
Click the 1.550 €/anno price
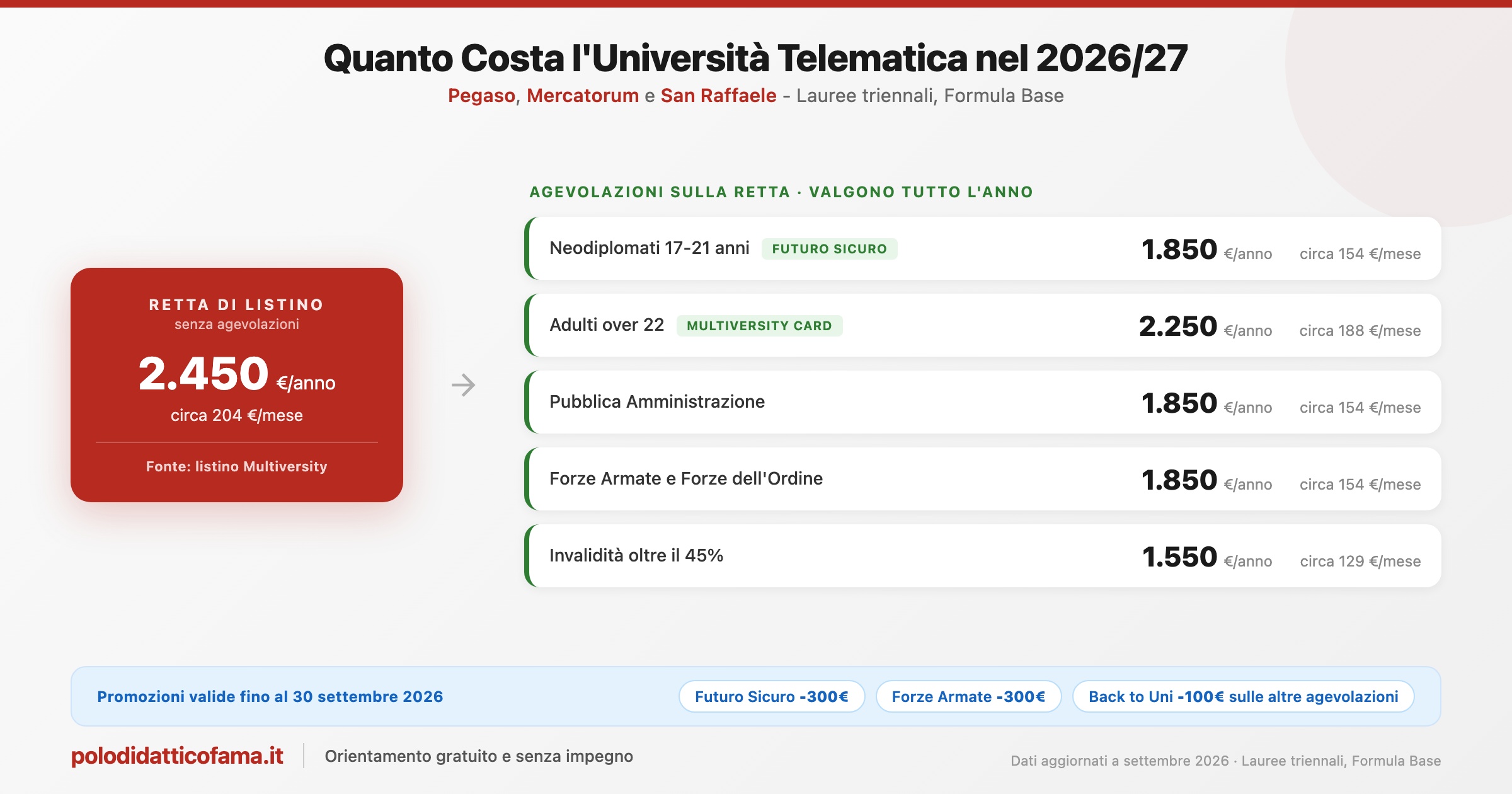tap(1207, 557)
